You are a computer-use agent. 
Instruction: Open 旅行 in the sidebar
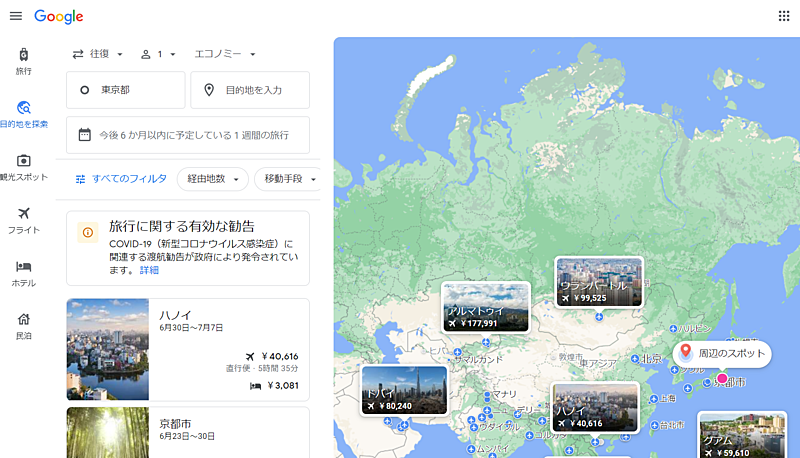click(23, 62)
